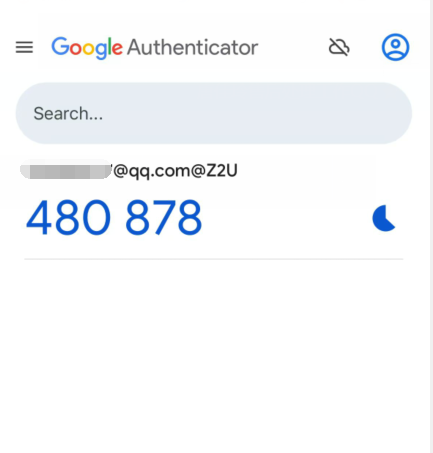
Task: Click the divider line below the code
Action: tap(214, 259)
